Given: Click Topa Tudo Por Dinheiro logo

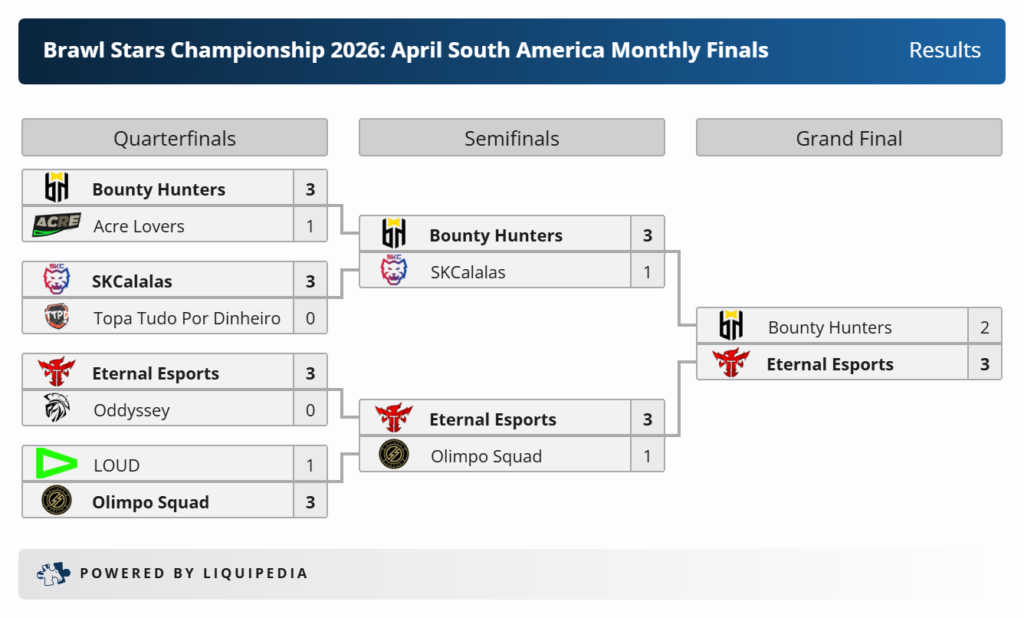Looking at the screenshot, I should pyautogui.click(x=56, y=318).
